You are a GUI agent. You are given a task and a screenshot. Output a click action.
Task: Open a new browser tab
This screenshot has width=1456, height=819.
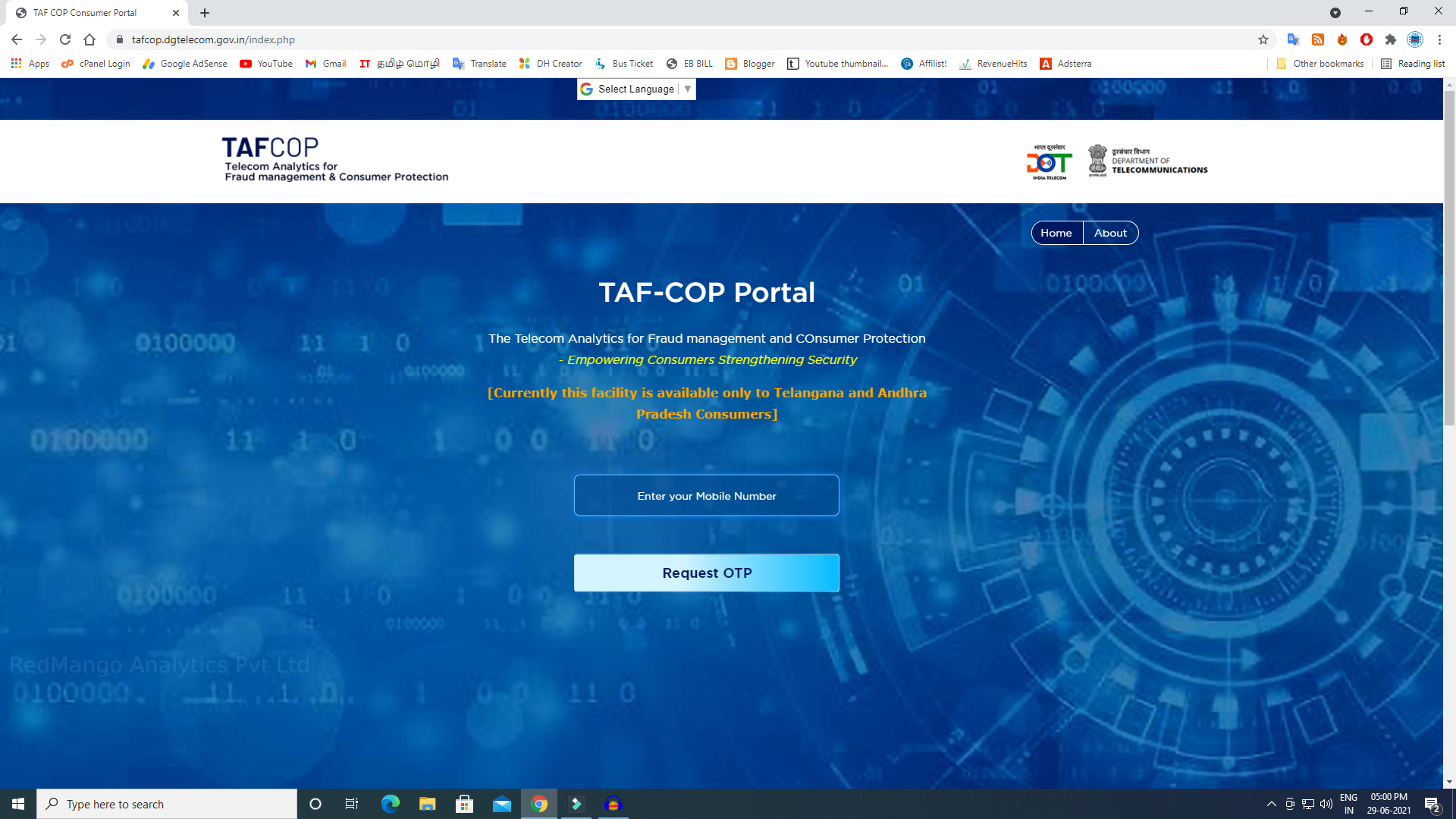click(205, 13)
